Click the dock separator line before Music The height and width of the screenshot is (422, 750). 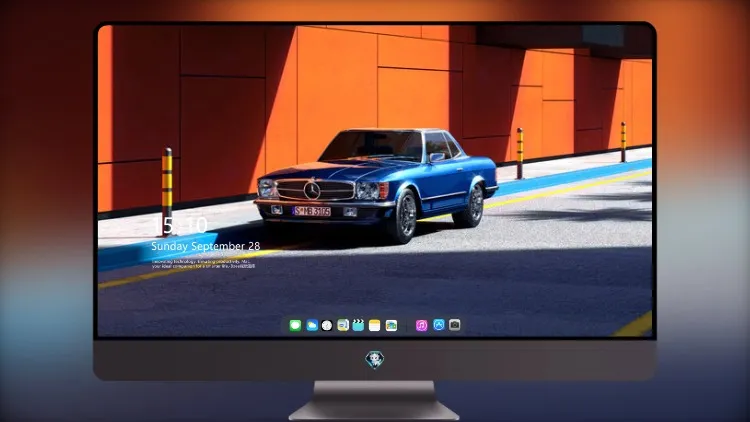pyautogui.click(x=407, y=326)
